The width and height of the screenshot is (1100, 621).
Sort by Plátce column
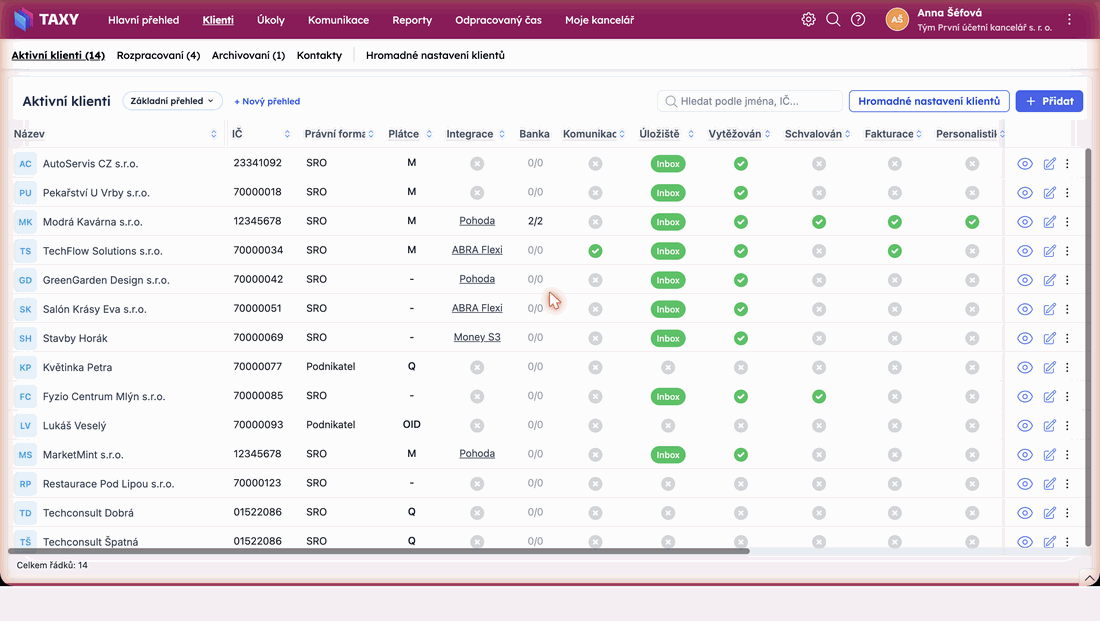(429, 134)
